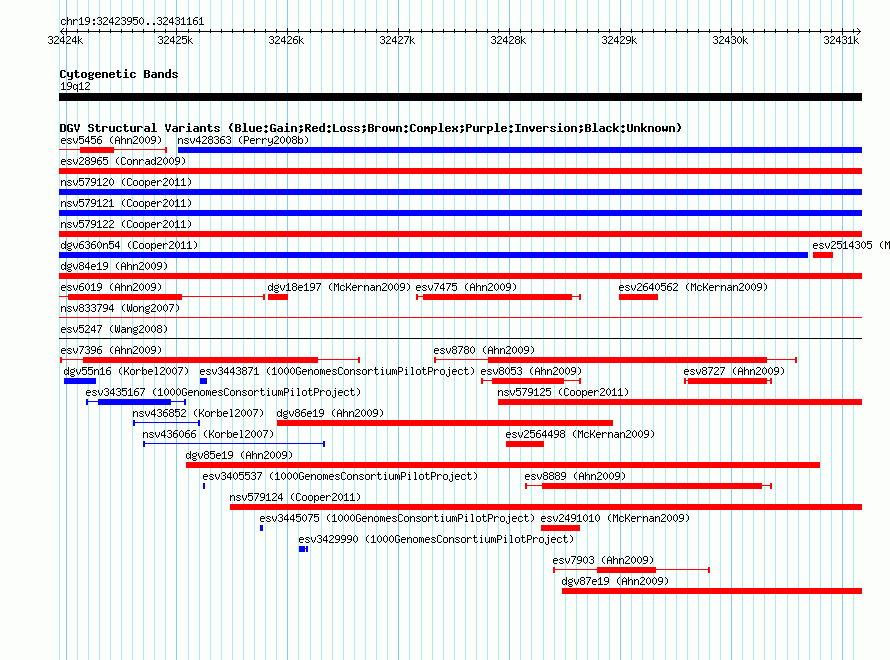Click the red bar under esv2640562

[639, 297]
